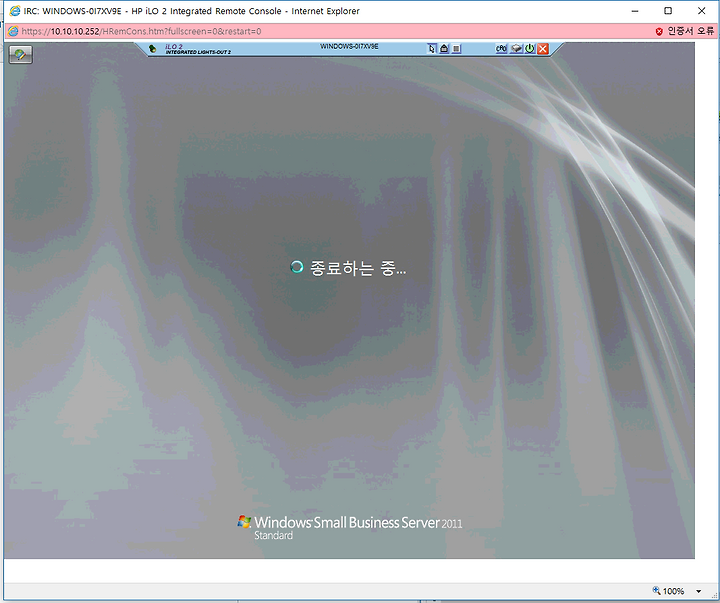This screenshot has height=603, width=720.
Task: Click the gray square icon after the lock
Action: coord(456,48)
